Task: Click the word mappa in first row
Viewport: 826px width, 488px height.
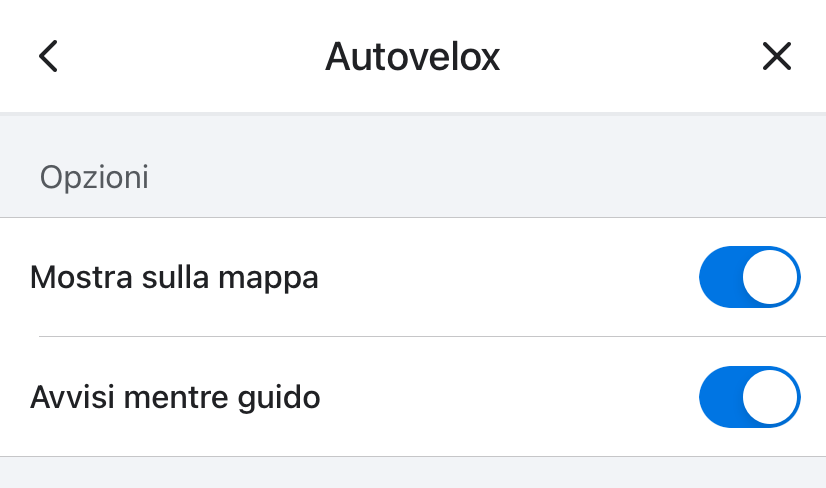Action: (275, 279)
